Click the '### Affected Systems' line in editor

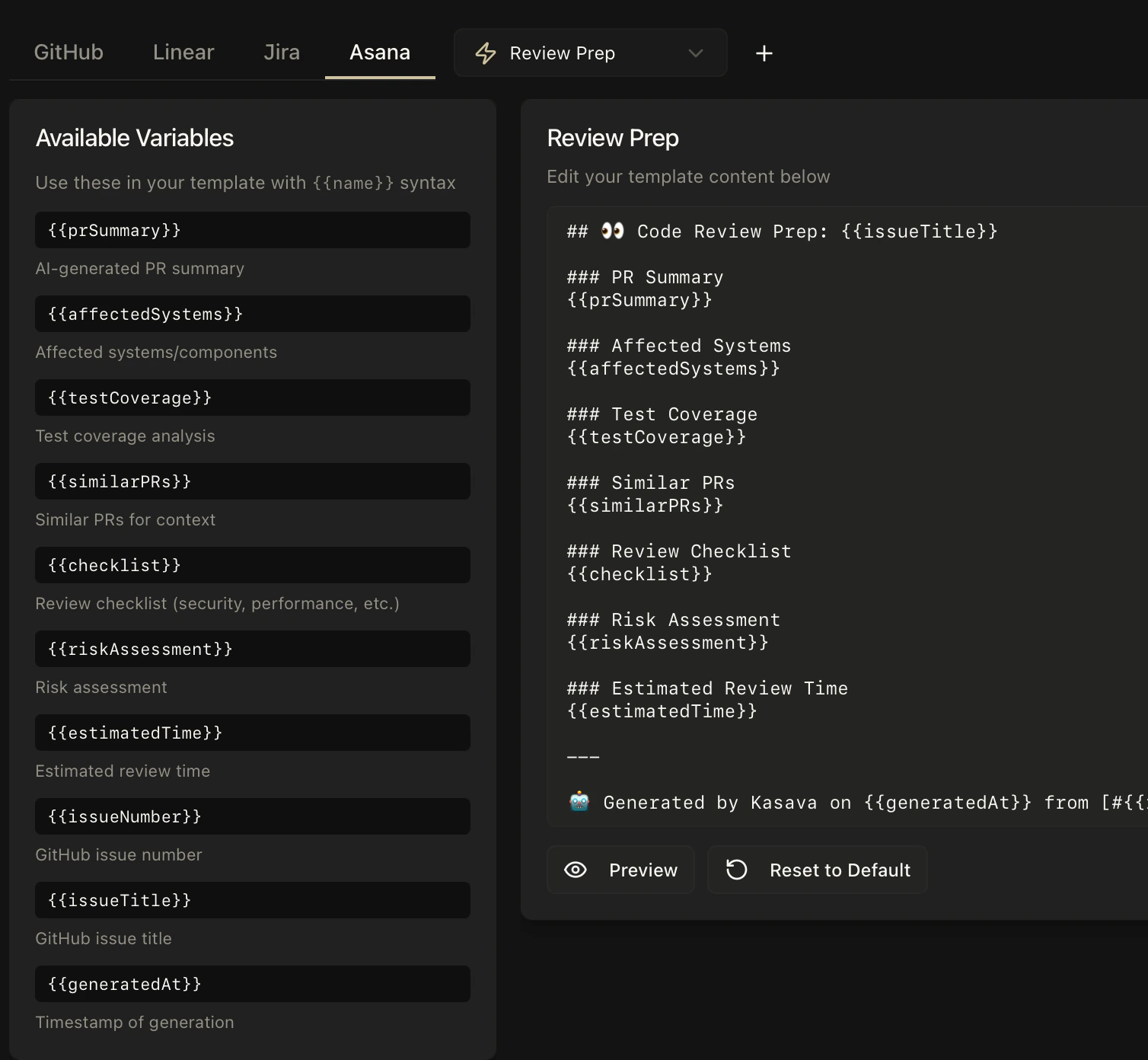point(679,346)
